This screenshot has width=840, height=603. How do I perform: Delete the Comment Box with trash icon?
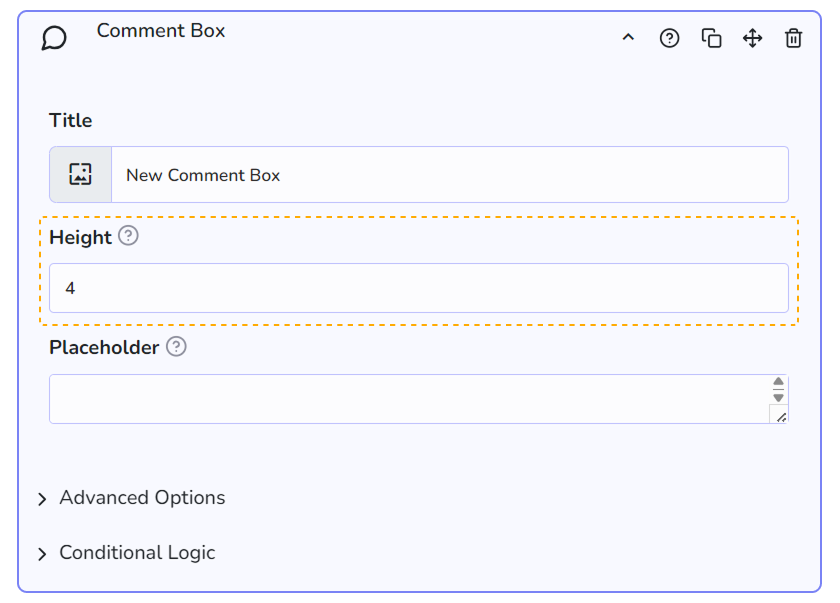point(793,38)
